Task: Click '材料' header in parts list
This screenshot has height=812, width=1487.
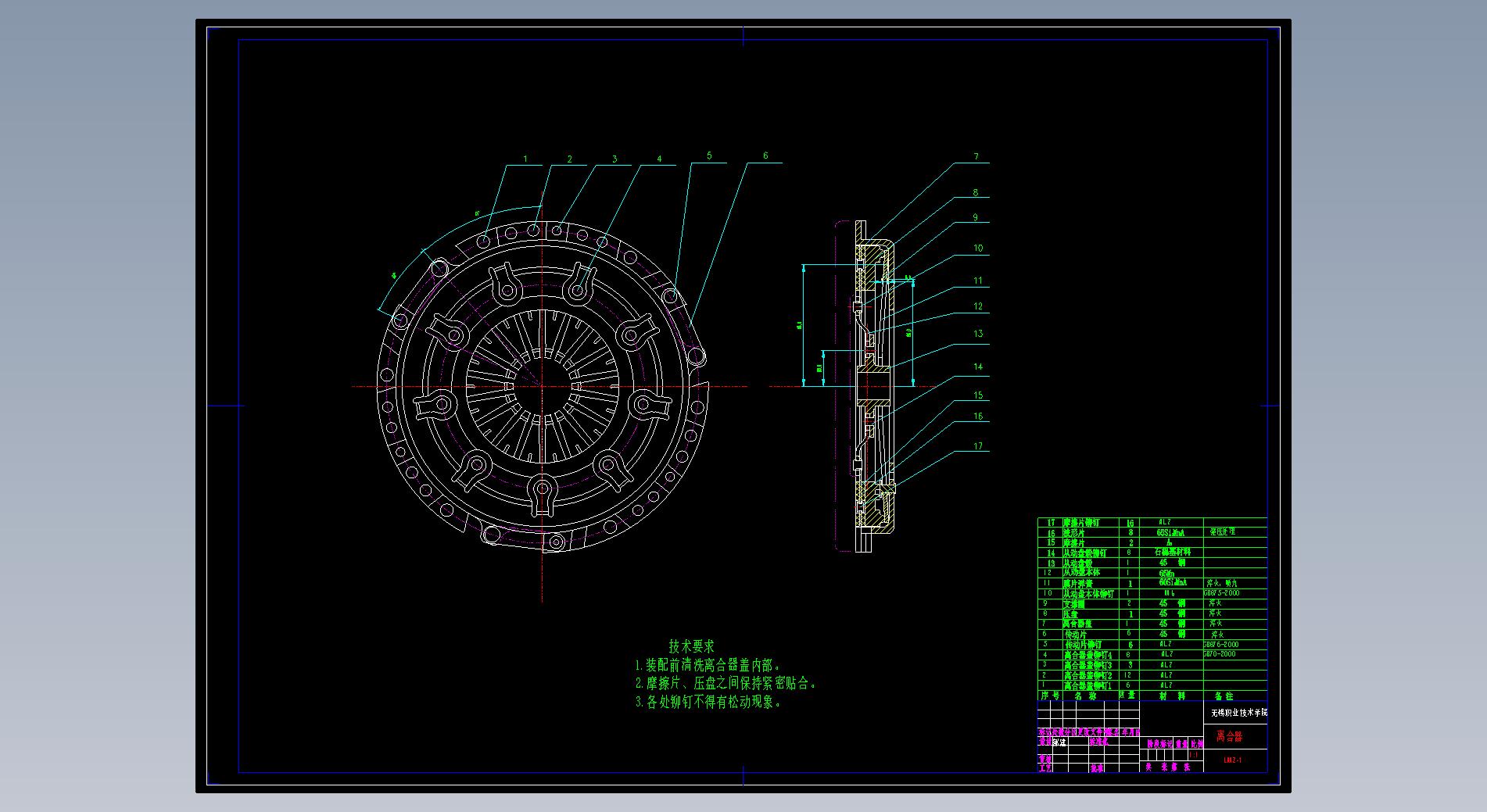Action: pyautogui.click(x=1172, y=696)
